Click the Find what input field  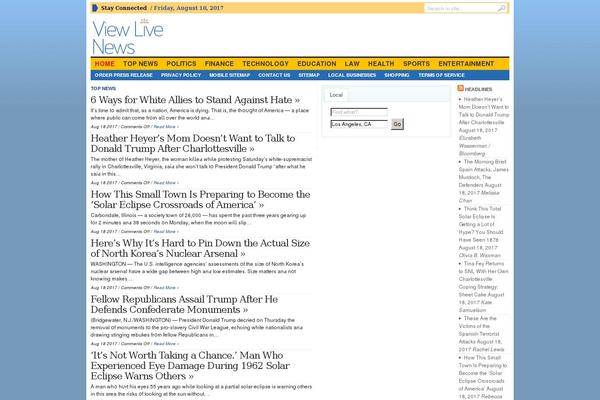pos(359,112)
